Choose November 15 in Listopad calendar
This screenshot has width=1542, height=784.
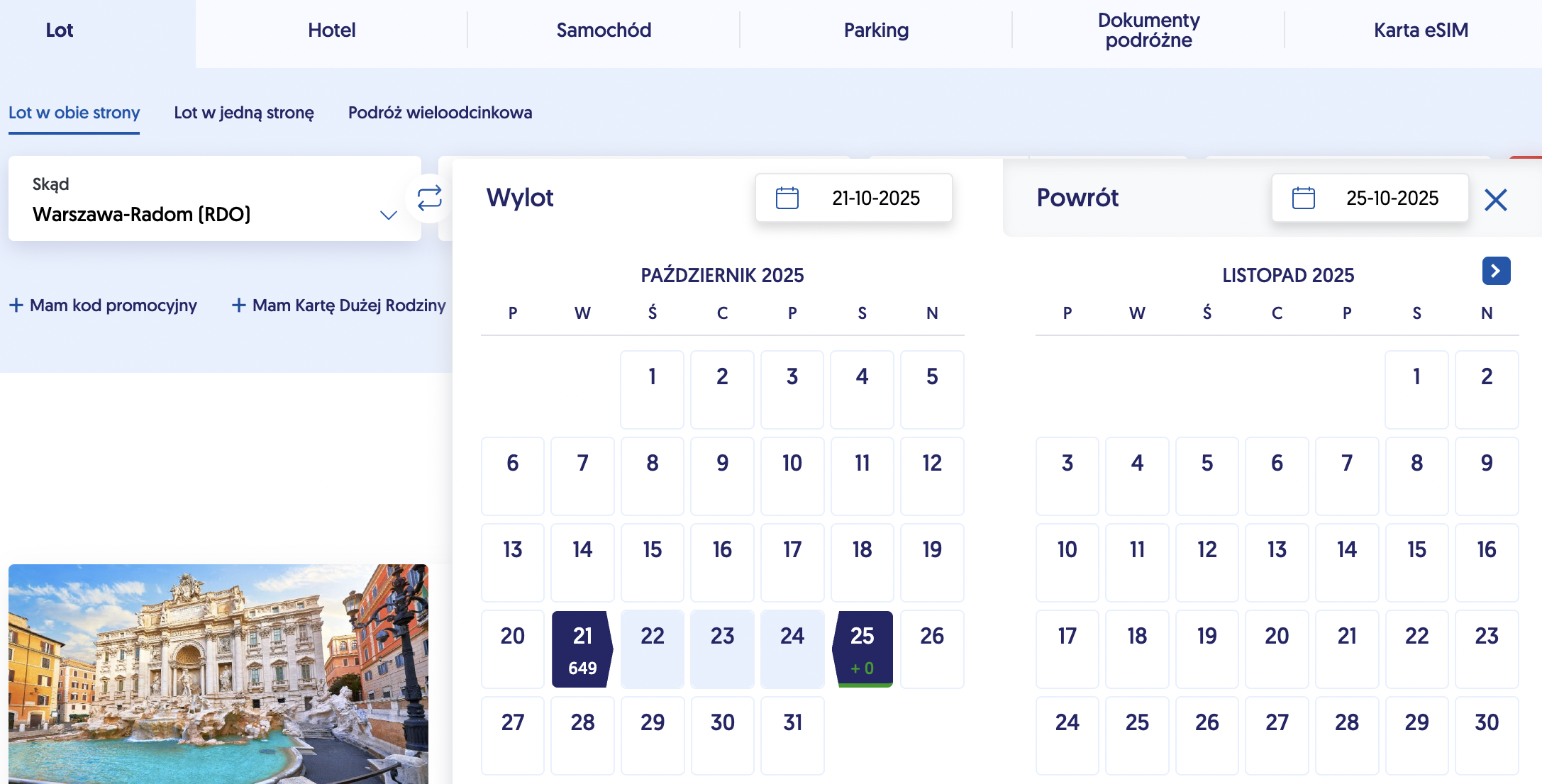1416,563
